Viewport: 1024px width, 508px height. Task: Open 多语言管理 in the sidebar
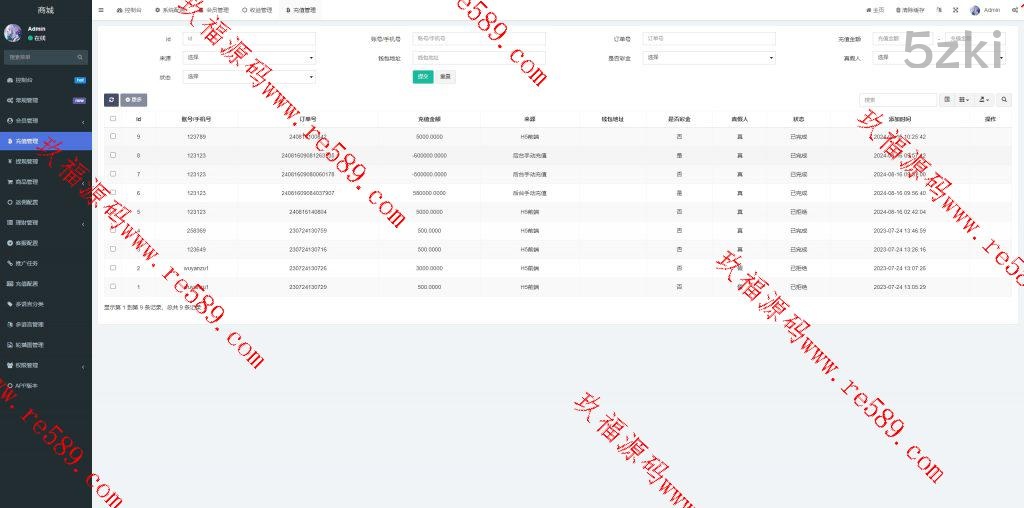46,324
